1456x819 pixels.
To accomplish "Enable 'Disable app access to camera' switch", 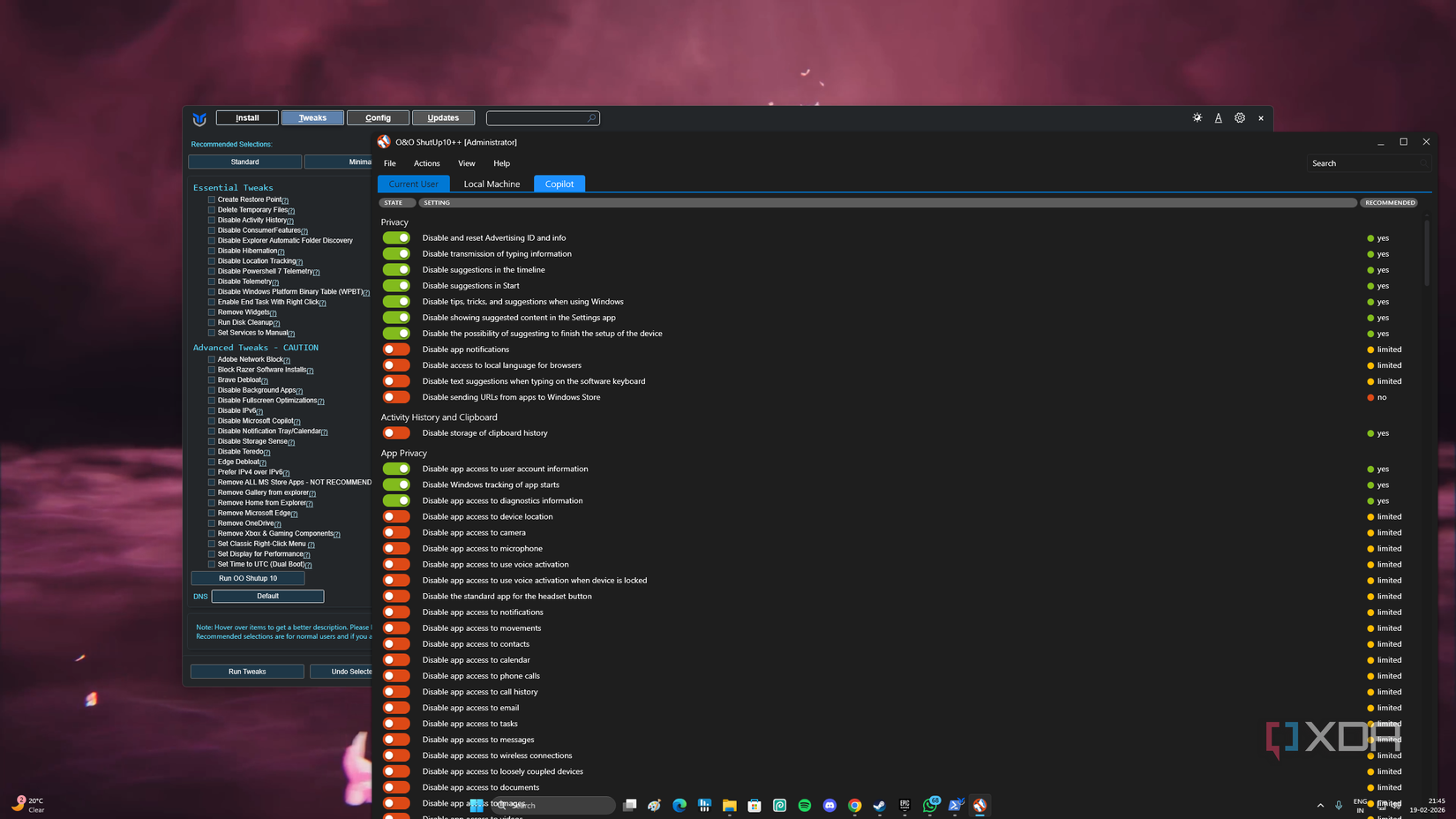I will 396,533.
